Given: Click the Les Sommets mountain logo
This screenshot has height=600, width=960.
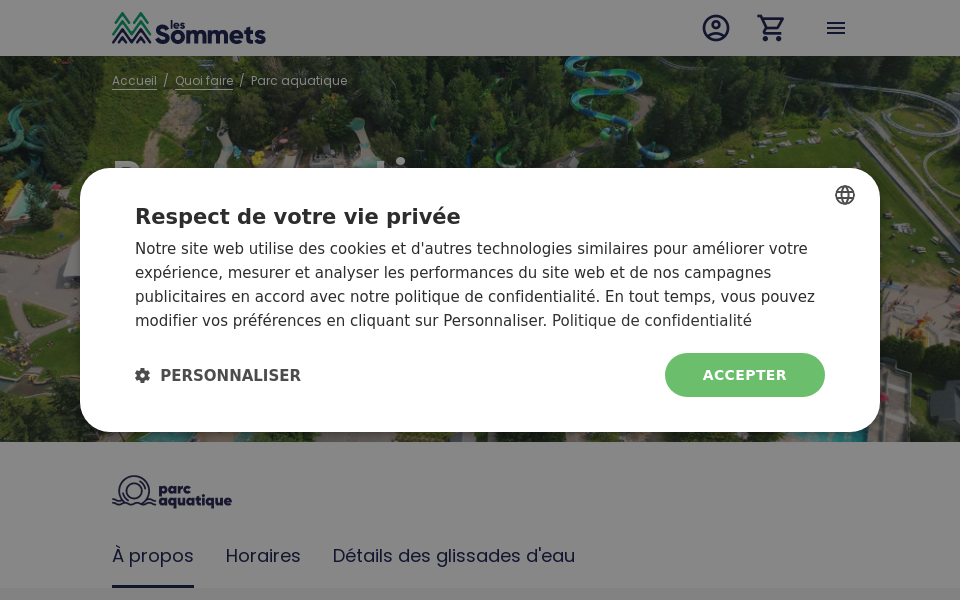Looking at the screenshot, I should [x=188, y=28].
